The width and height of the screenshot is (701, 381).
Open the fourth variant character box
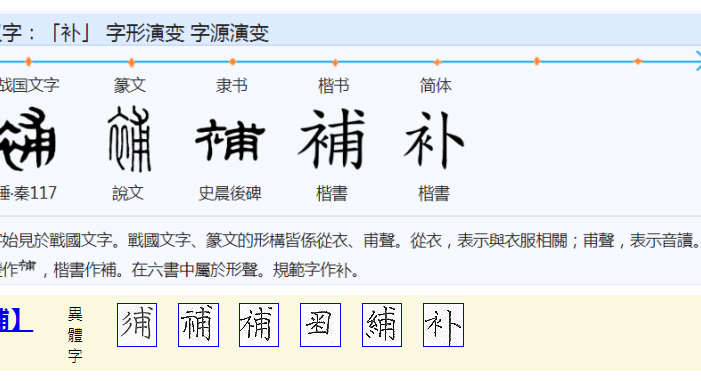[x=320, y=325]
